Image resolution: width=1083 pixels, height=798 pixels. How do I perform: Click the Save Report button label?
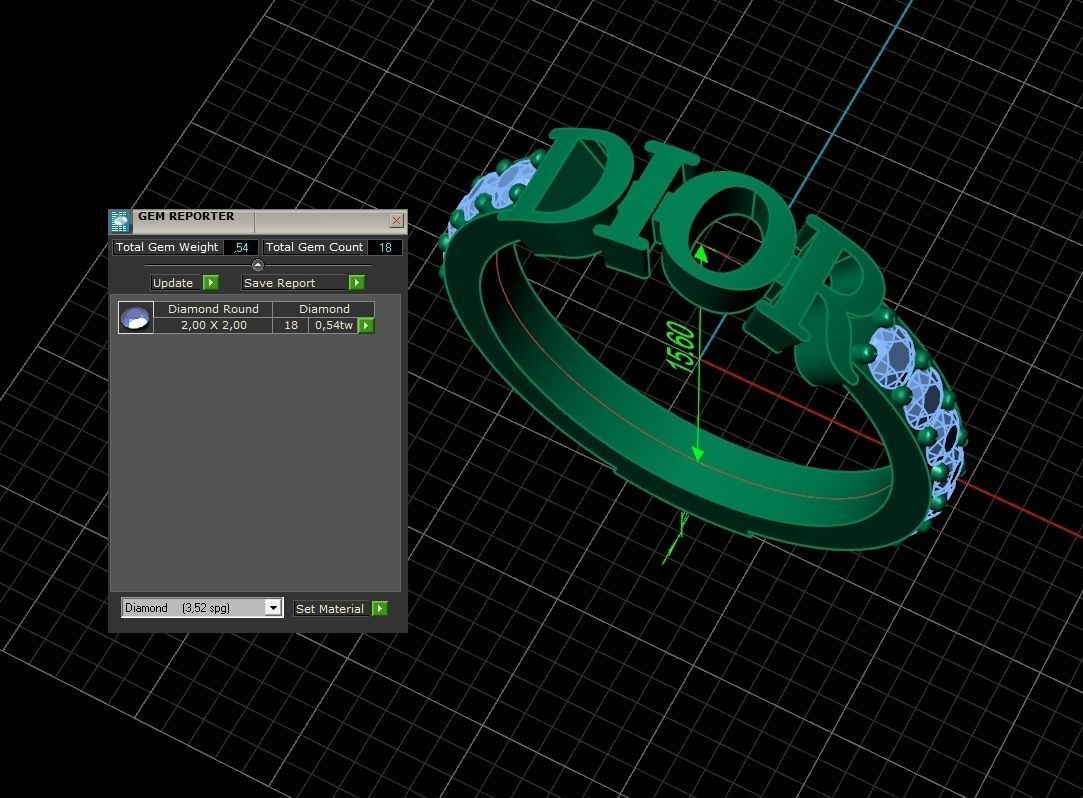295,283
